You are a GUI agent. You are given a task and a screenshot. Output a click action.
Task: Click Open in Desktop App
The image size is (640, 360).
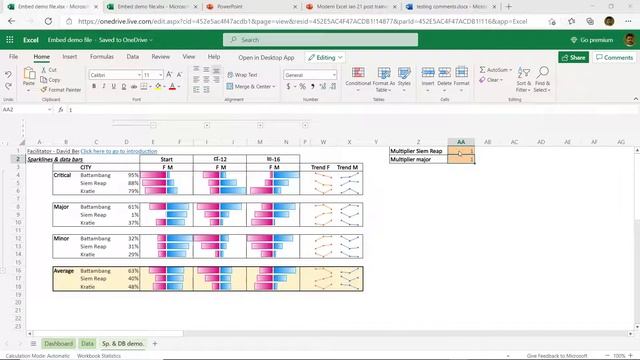(x=266, y=58)
